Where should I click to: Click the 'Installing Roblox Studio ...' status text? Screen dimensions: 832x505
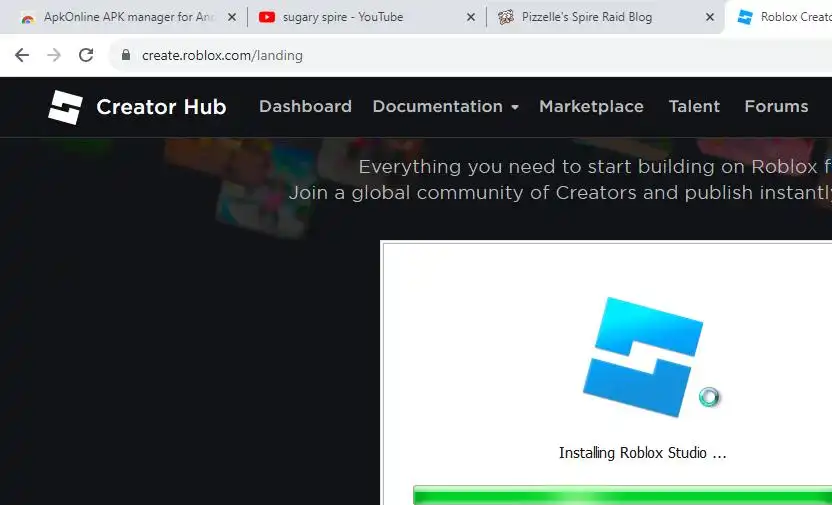pyautogui.click(x=643, y=453)
